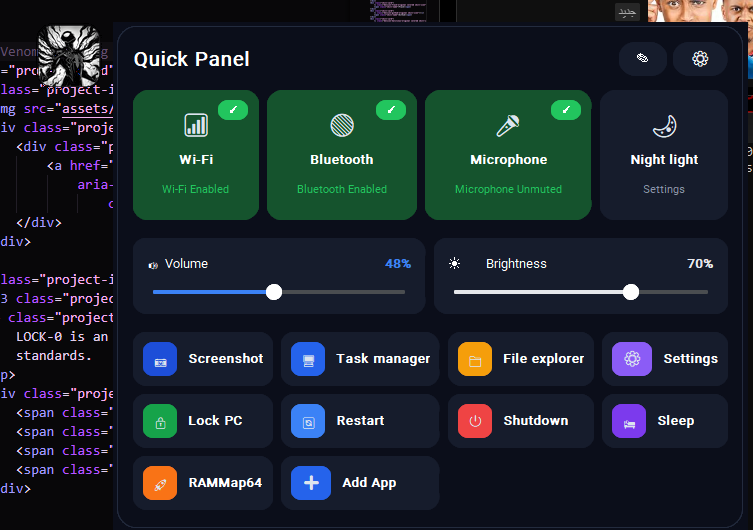The image size is (753, 530).
Task: Click the green Lock PC padlock icon
Action: click(160, 421)
